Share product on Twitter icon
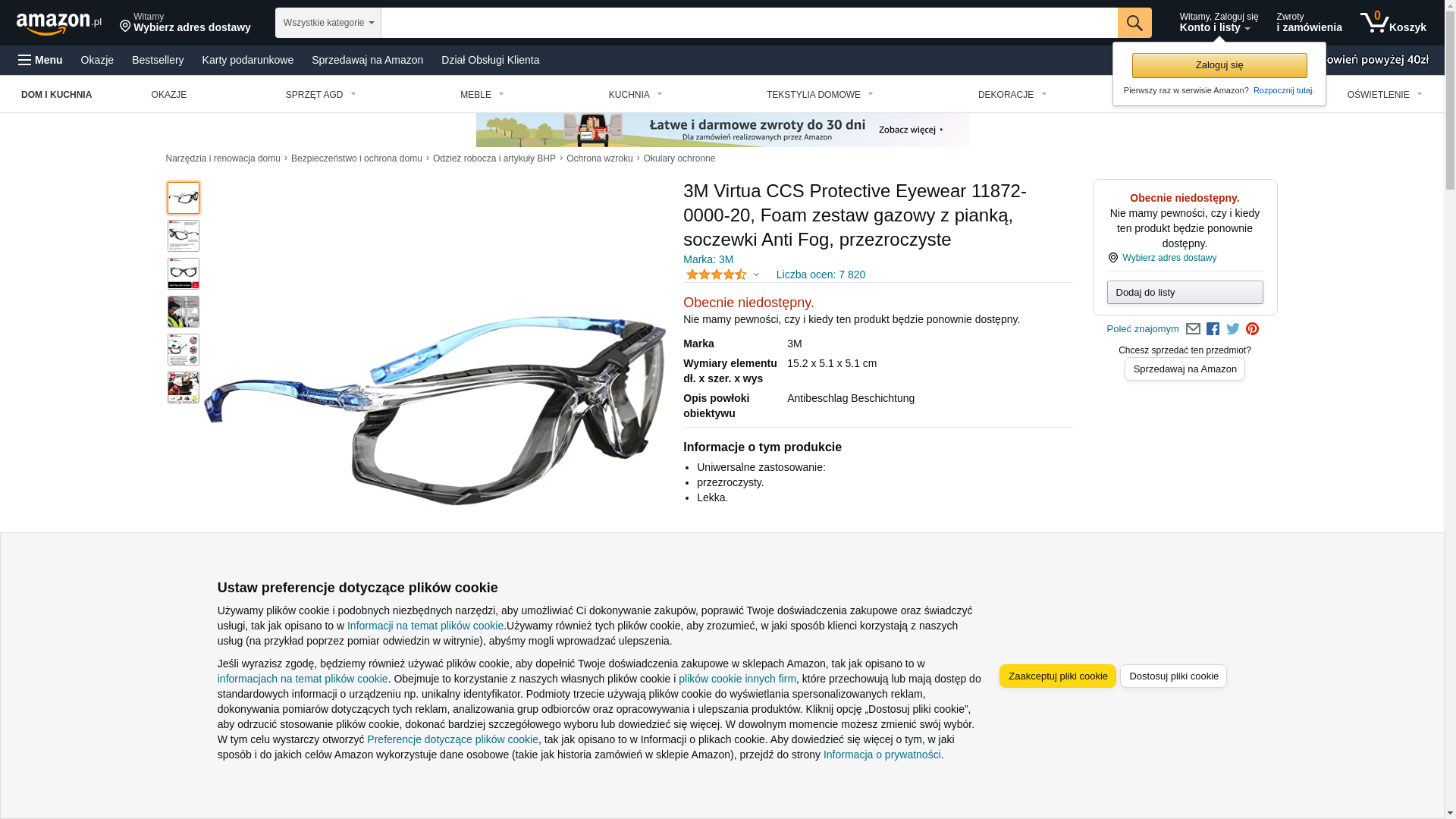 [1233, 329]
